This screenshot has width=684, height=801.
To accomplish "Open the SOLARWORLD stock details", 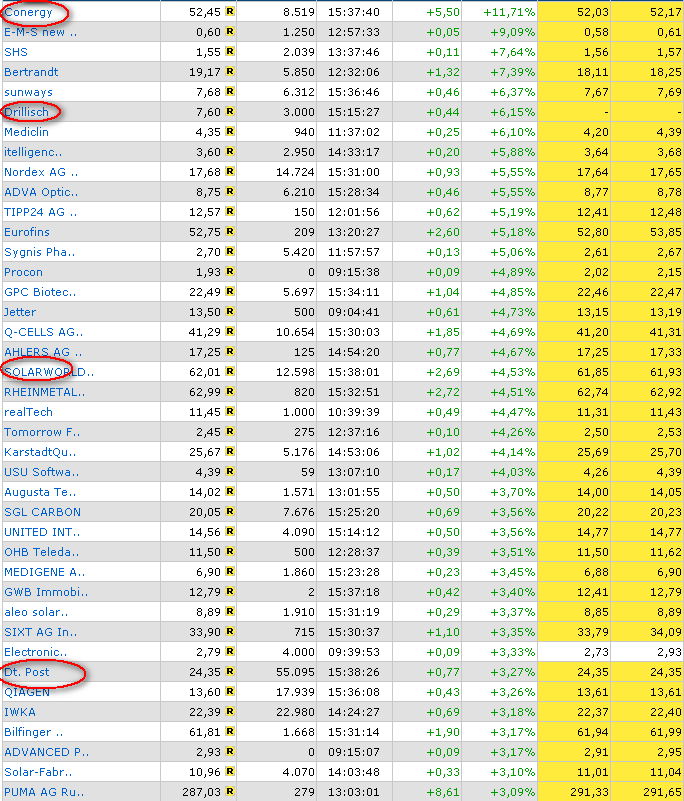I will 48,372.
